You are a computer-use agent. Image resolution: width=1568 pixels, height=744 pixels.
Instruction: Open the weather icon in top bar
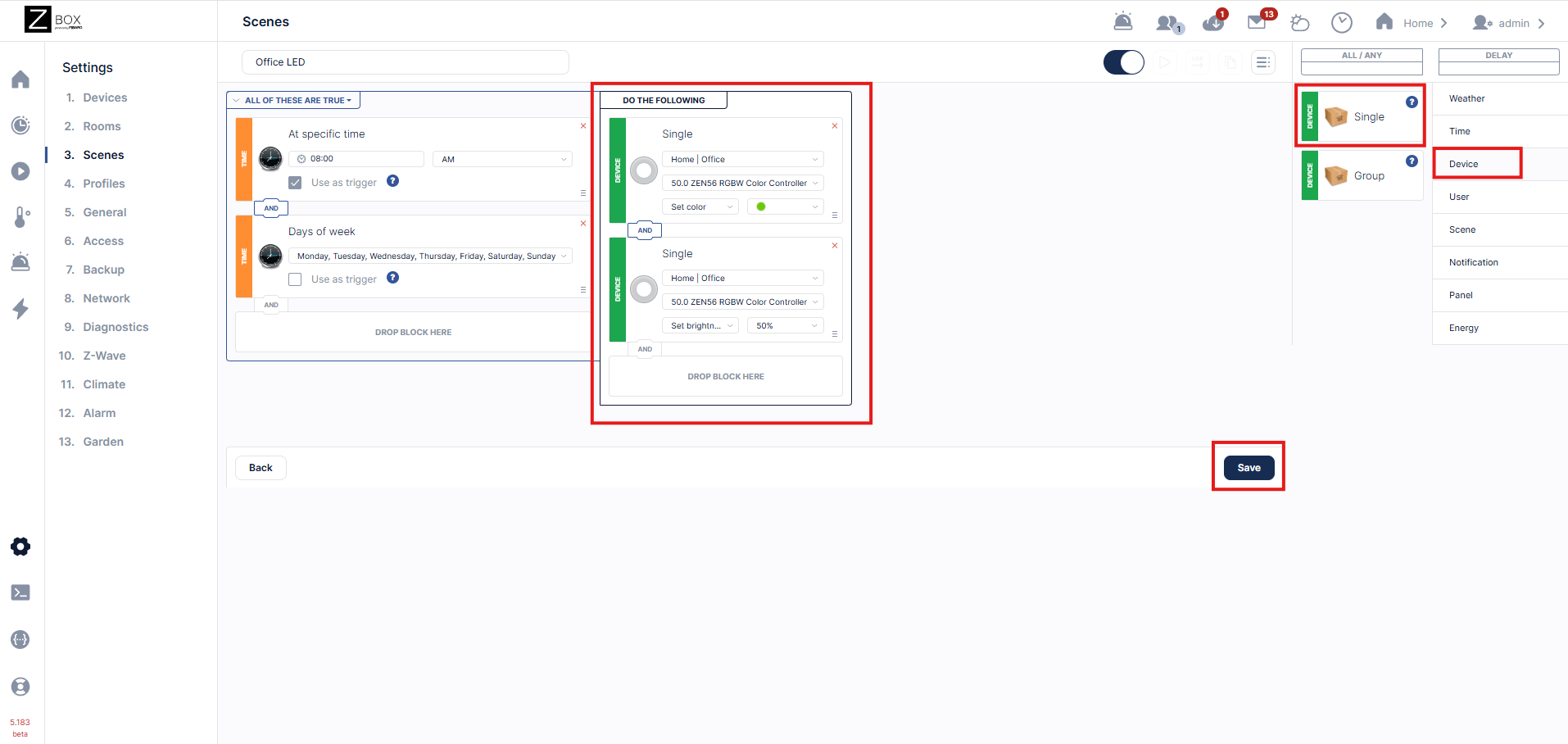1300,23
